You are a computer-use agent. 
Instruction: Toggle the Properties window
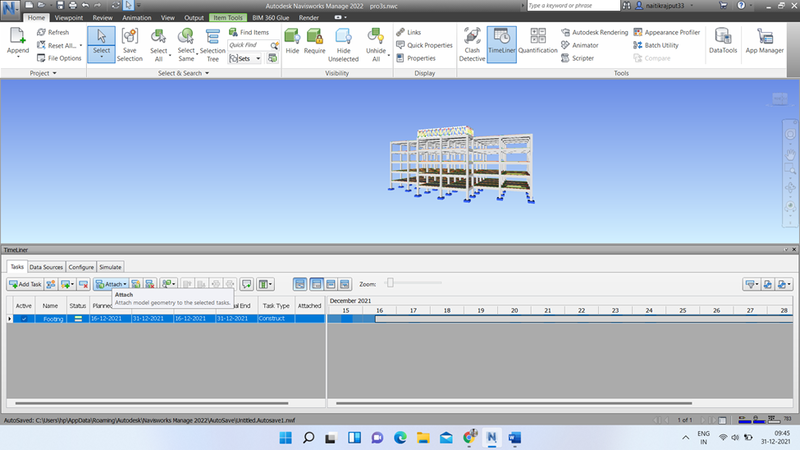point(416,58)
